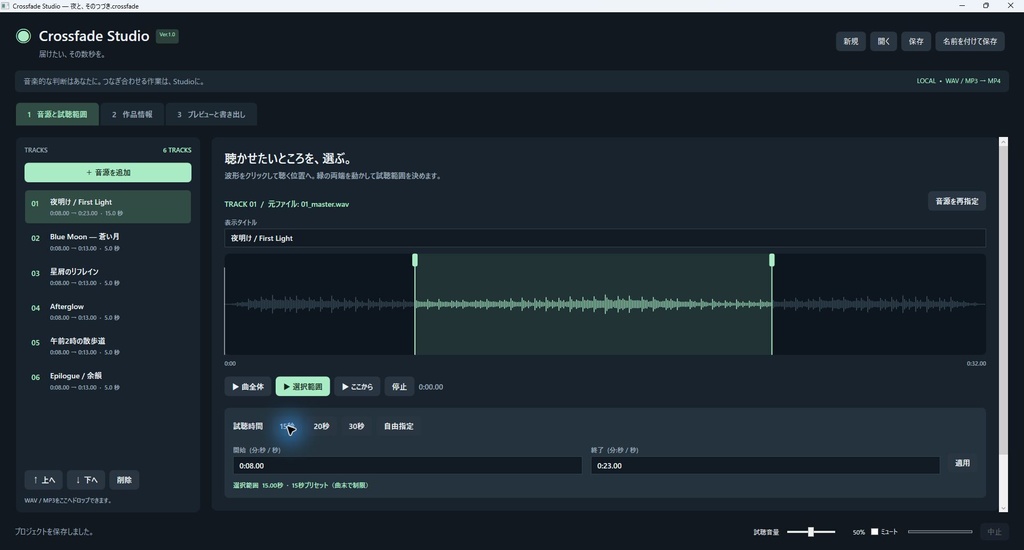
Task: Stop playback with the 停止 button
Action: pyautogui.click(x=399, y=387)
